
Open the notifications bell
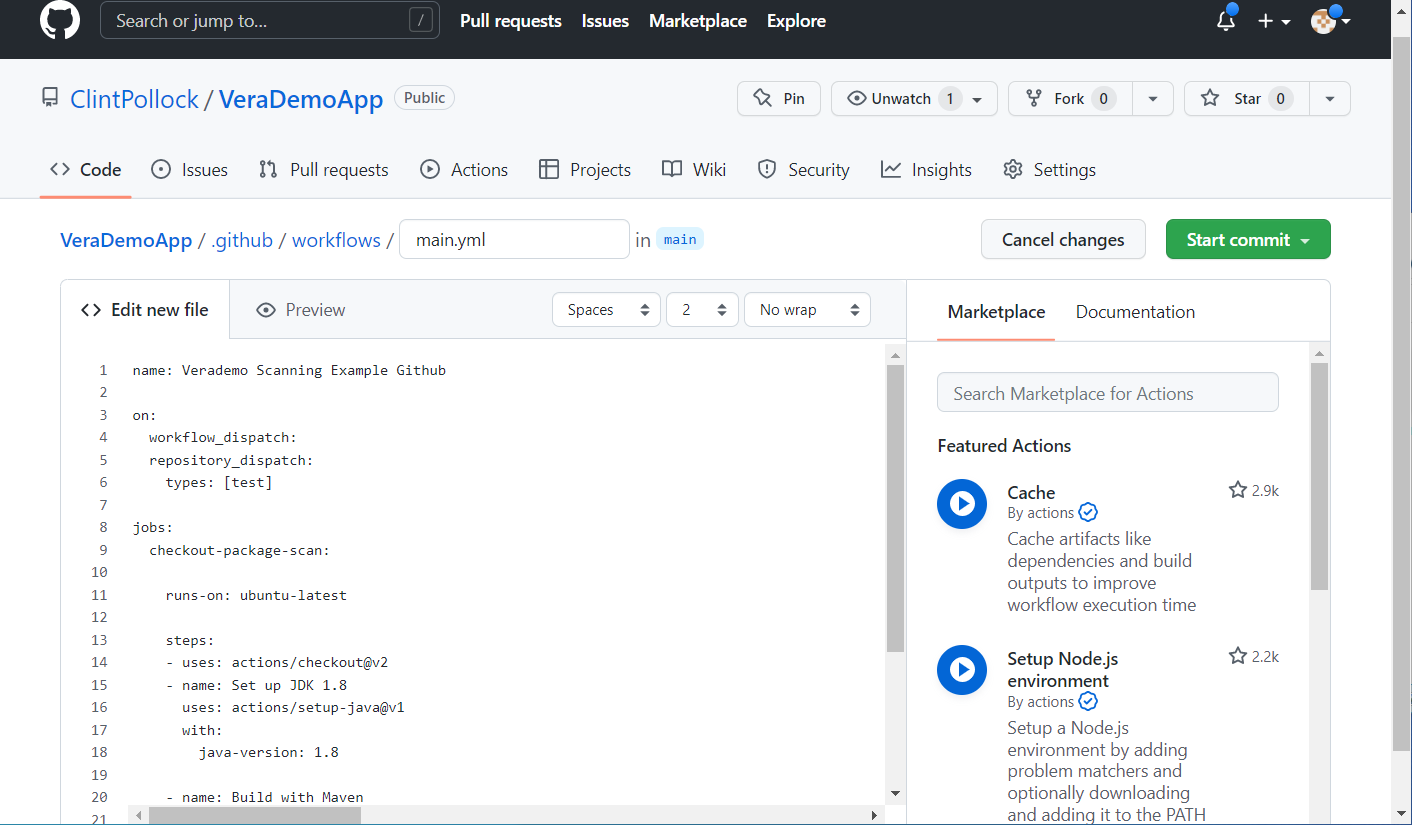[x=1226, y=20]
